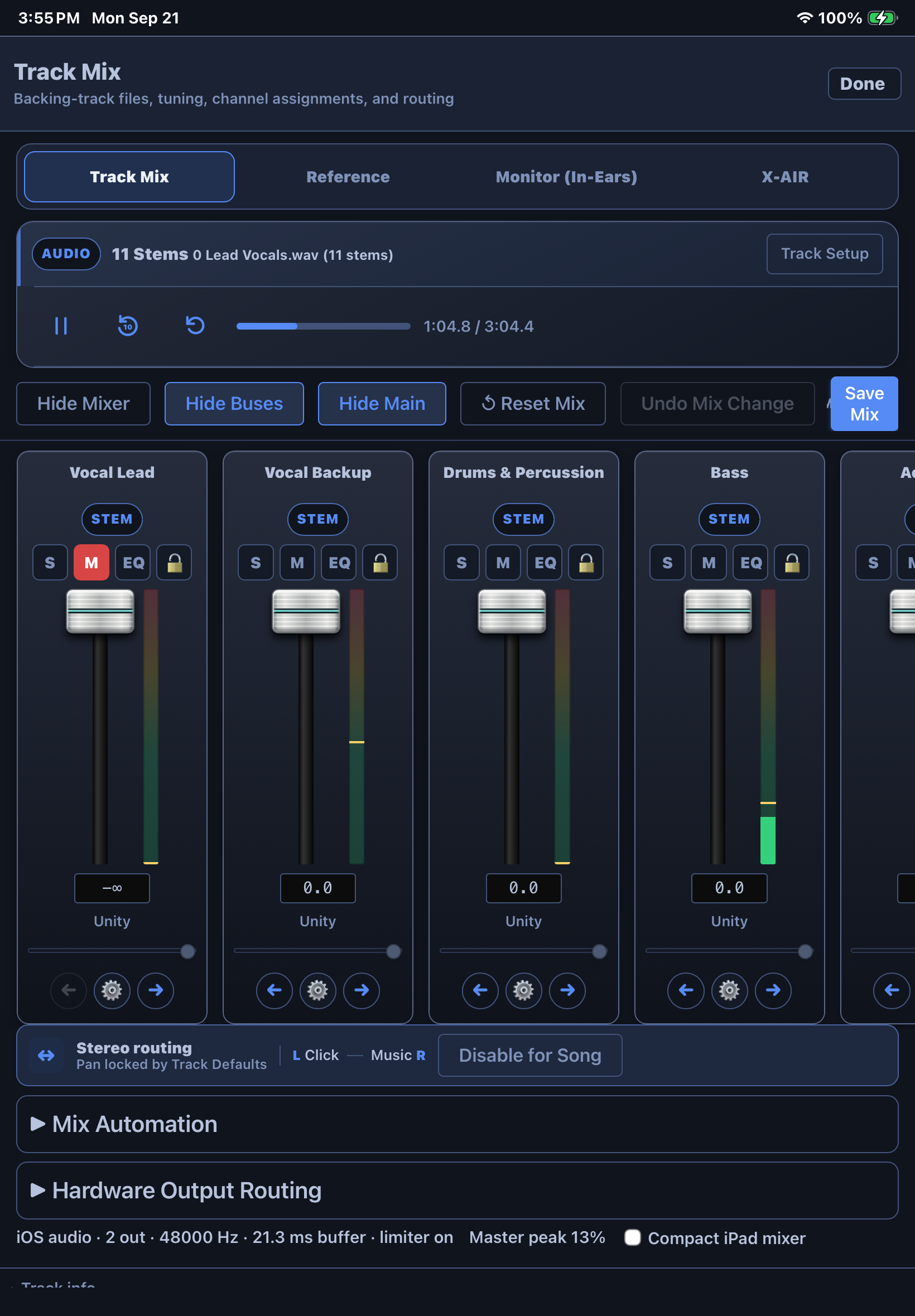The image size is (915, 1316).
Task: Click Disable for Song button
Action: pos(529,1056)
